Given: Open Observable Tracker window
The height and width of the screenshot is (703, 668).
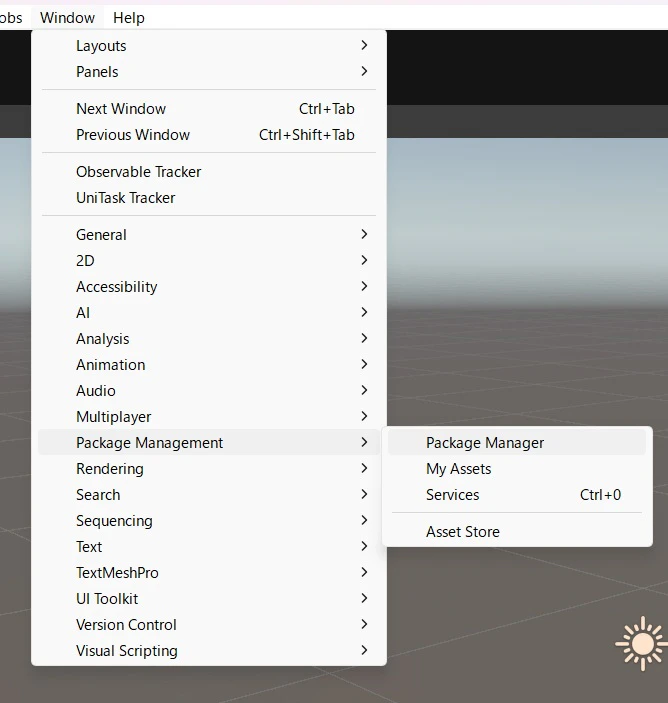Looking at the screenshot, I should click(x=209, y=172).
